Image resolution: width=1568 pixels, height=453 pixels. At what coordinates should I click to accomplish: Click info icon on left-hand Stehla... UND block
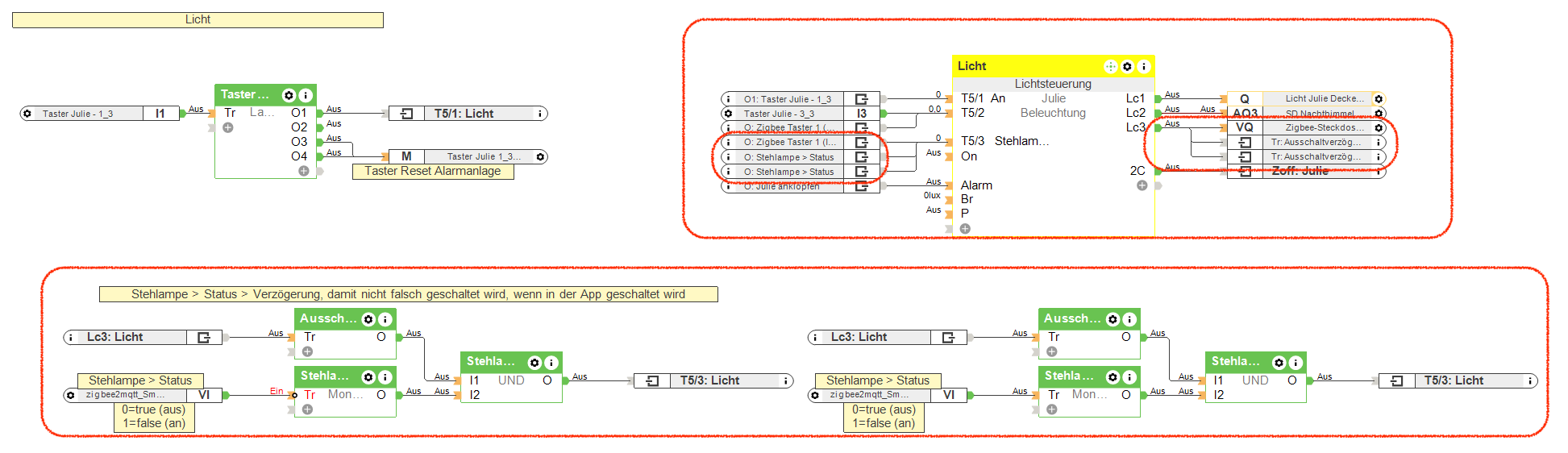(x=551, y=363)
